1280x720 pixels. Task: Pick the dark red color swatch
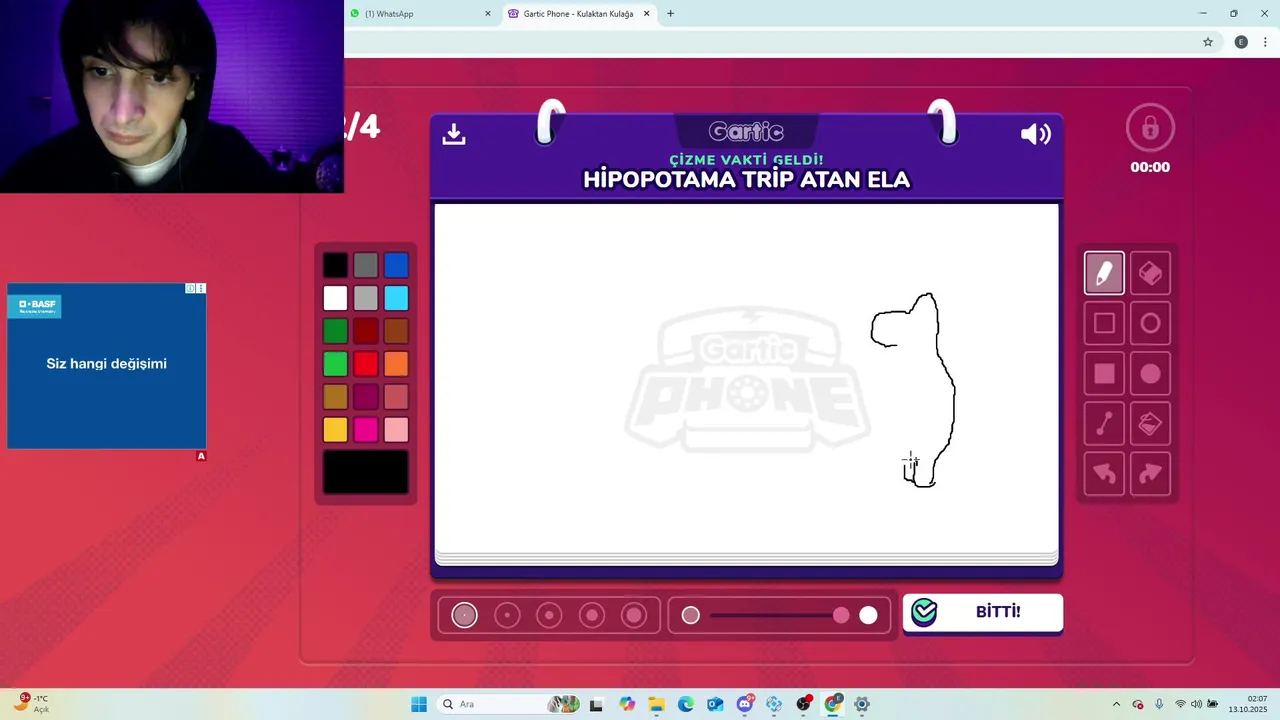click(x=366, y=331)
